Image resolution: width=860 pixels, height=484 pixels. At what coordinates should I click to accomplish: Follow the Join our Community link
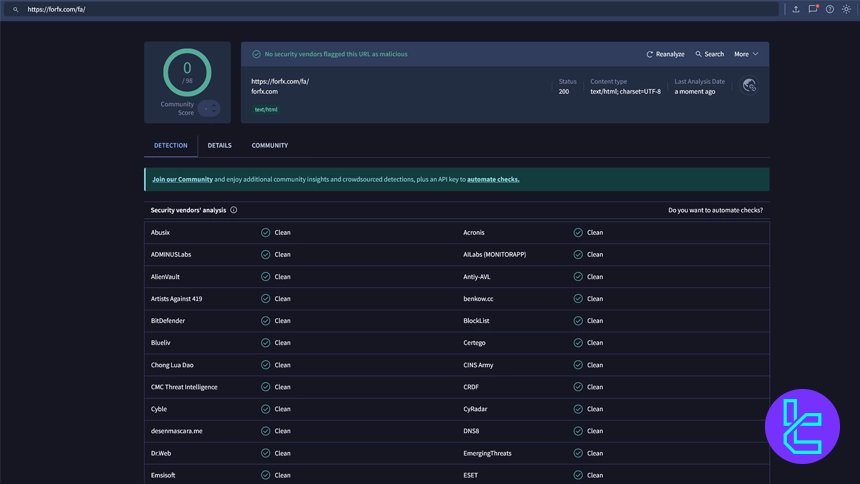[x=183, y=179]
